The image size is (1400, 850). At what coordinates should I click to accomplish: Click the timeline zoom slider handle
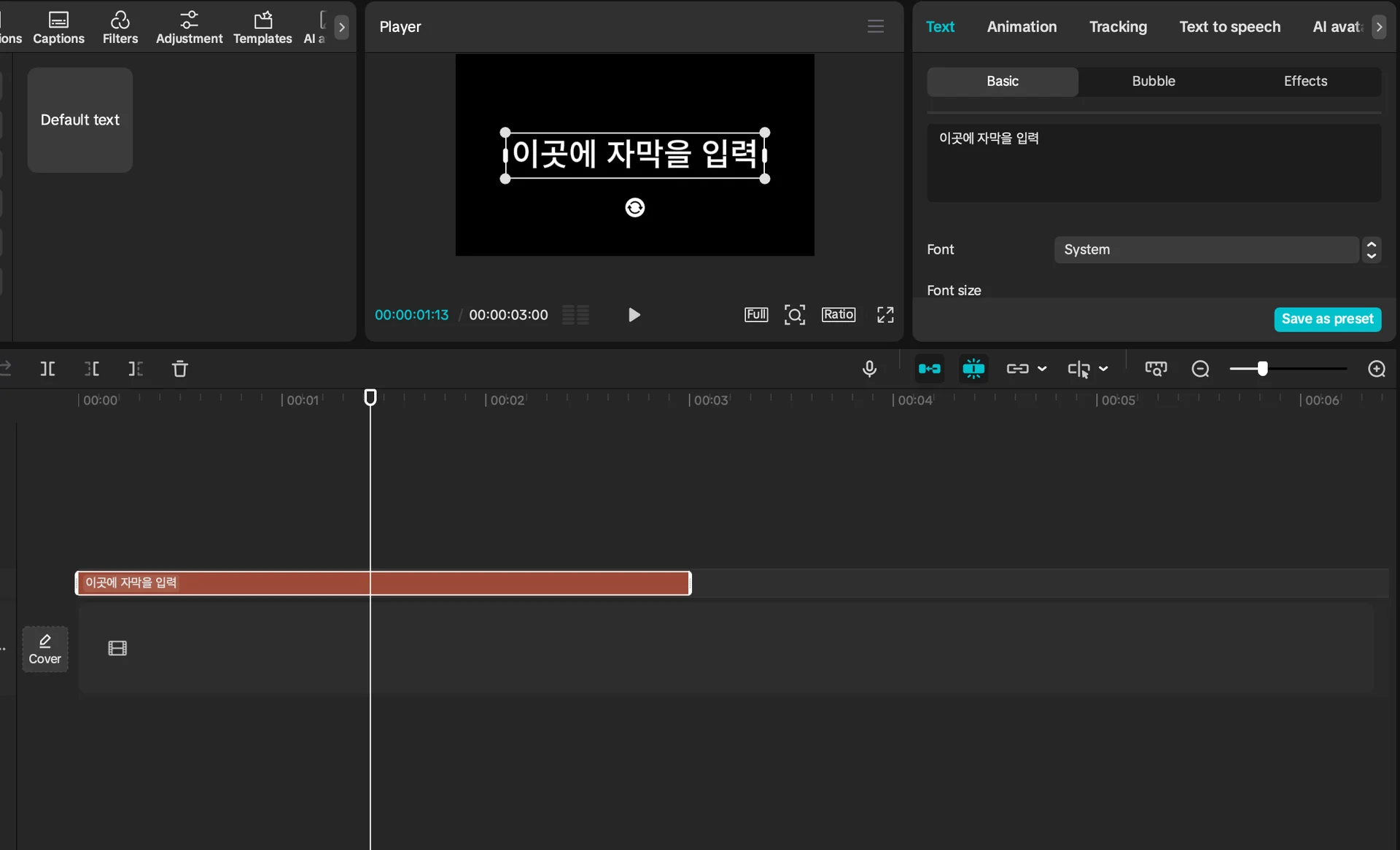point(1262,369)
